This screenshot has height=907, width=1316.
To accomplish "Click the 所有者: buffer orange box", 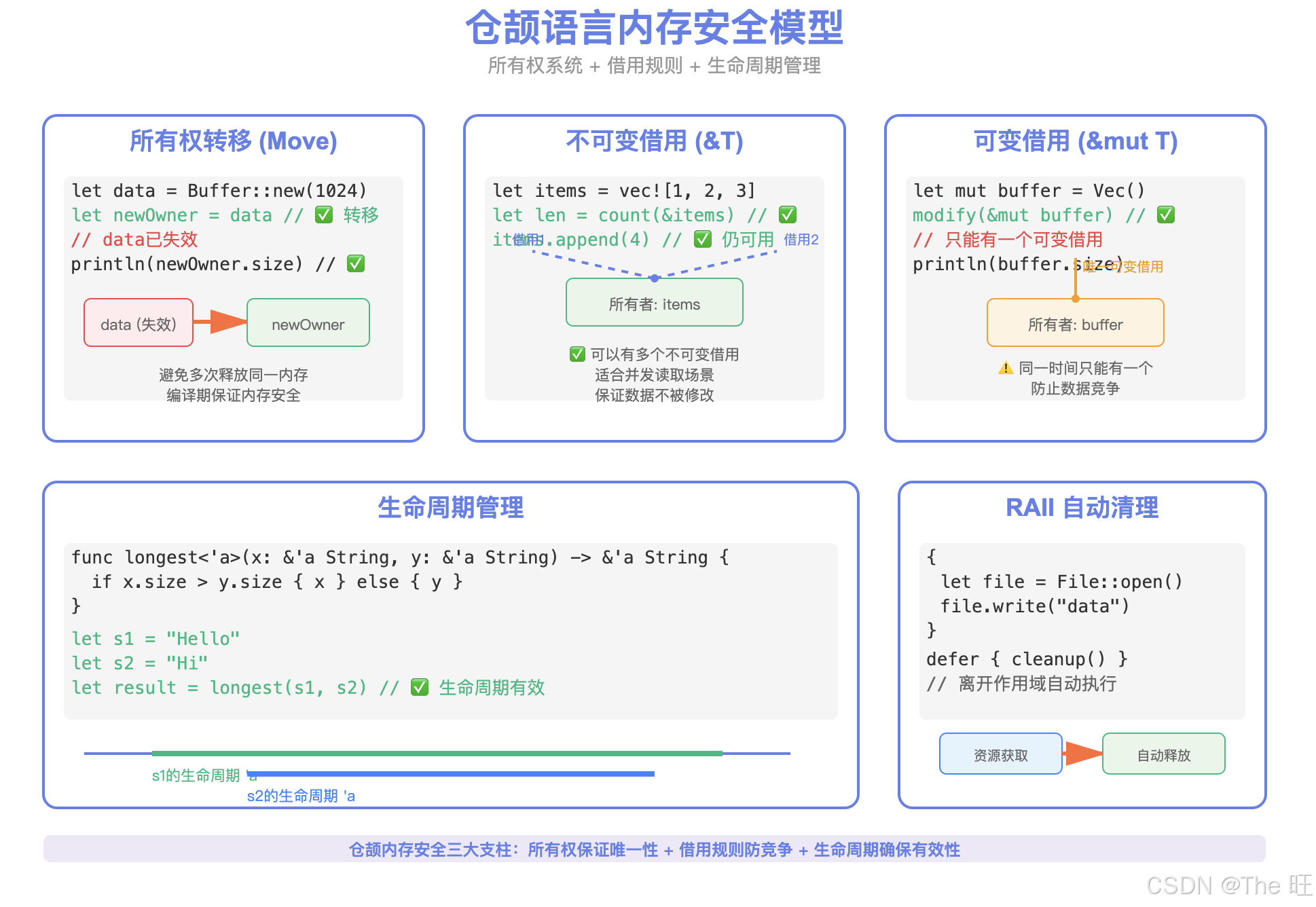I will tap(1075, 324).
